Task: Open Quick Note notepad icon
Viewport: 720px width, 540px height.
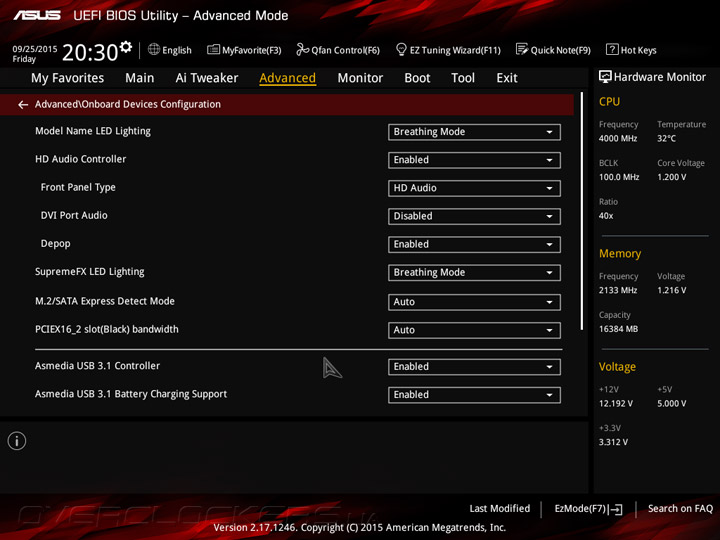Action: tap(522, 49)
